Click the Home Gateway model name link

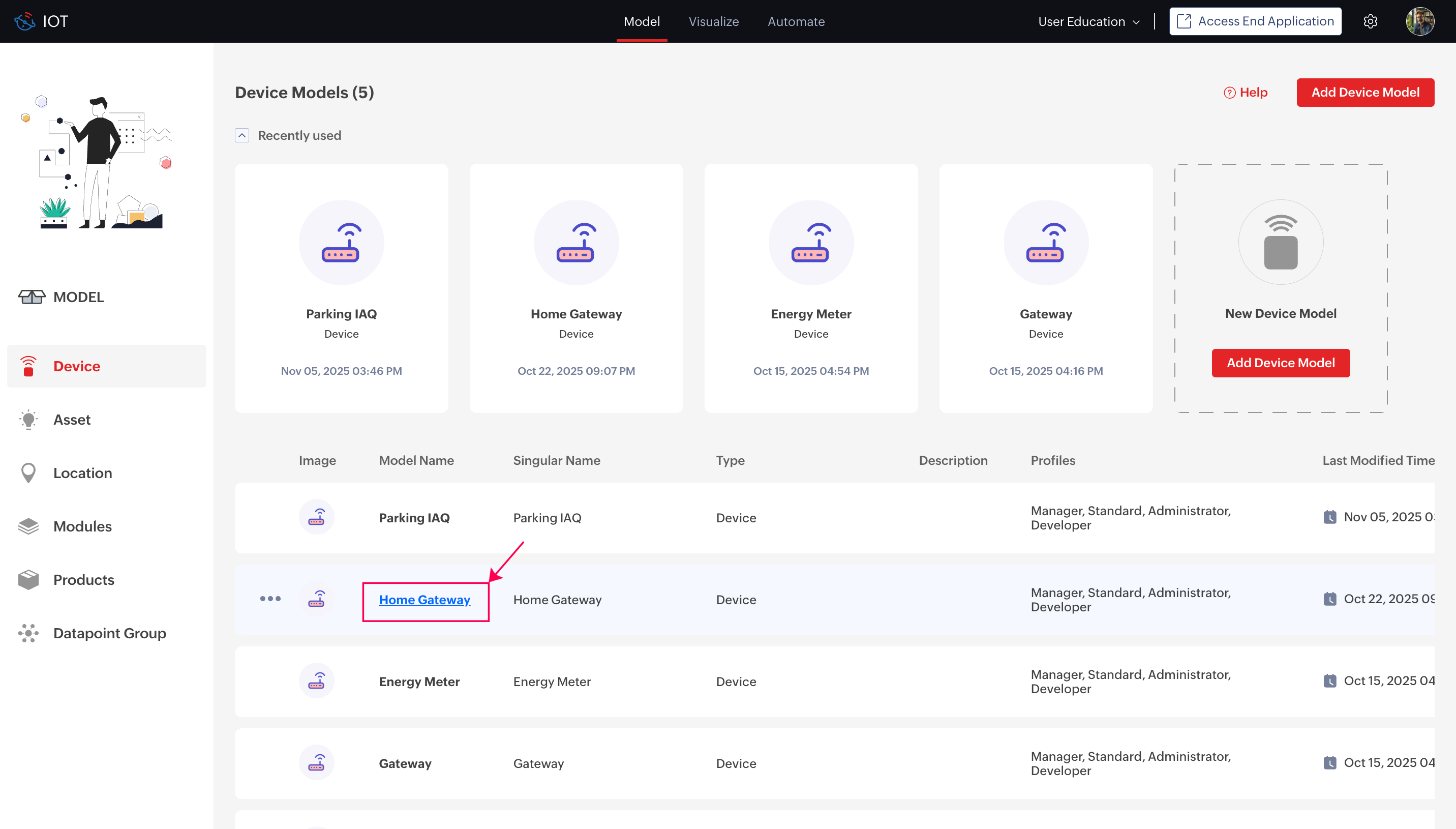[424, 600]
